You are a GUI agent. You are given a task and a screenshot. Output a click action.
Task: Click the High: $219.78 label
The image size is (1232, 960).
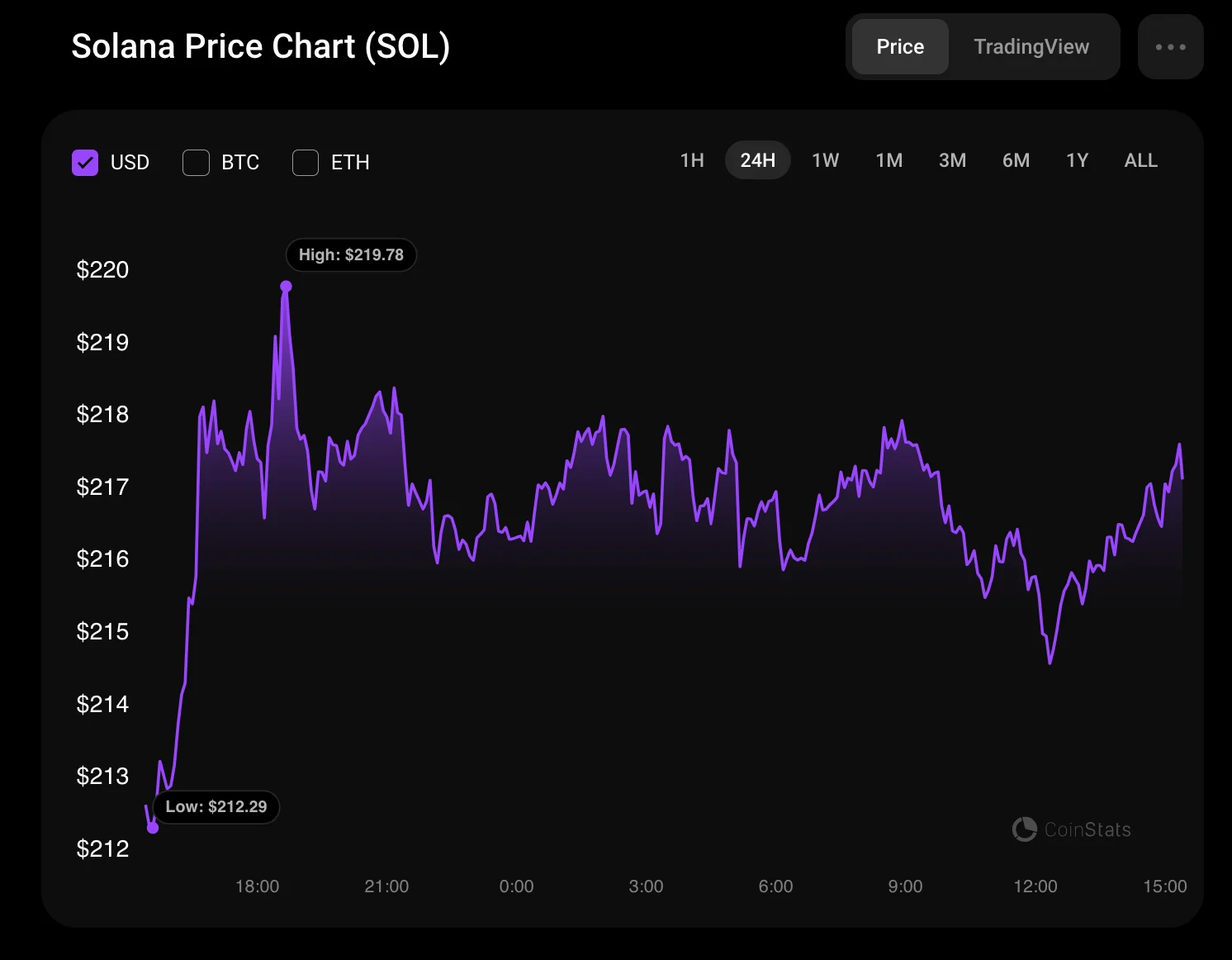click(x=351, y=255)
